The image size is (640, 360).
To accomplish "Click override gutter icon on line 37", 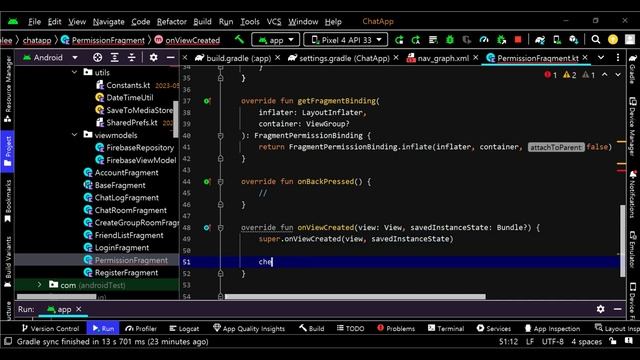I will tap(207, 101).
